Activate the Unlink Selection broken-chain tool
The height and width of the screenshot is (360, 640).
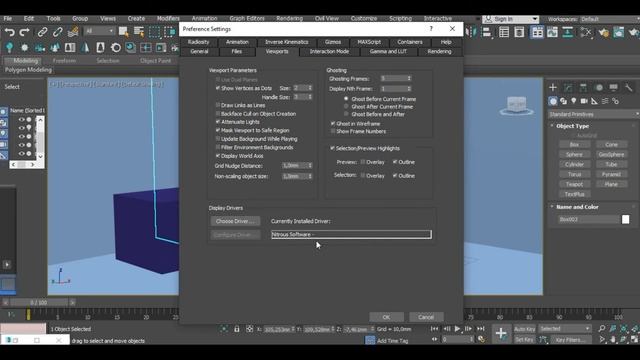point(58,32)
